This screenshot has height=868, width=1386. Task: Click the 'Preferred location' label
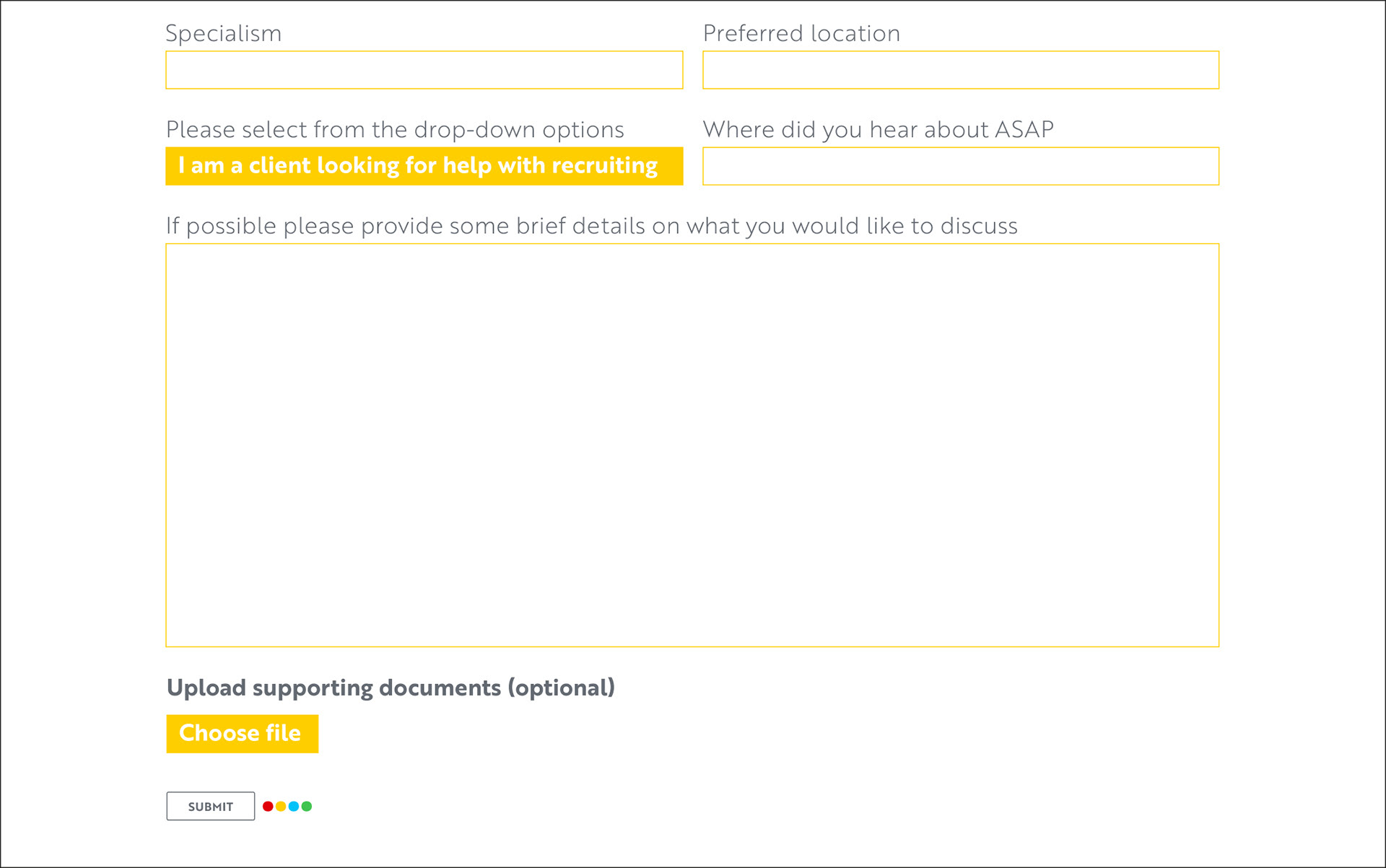(x=801, y=33)
